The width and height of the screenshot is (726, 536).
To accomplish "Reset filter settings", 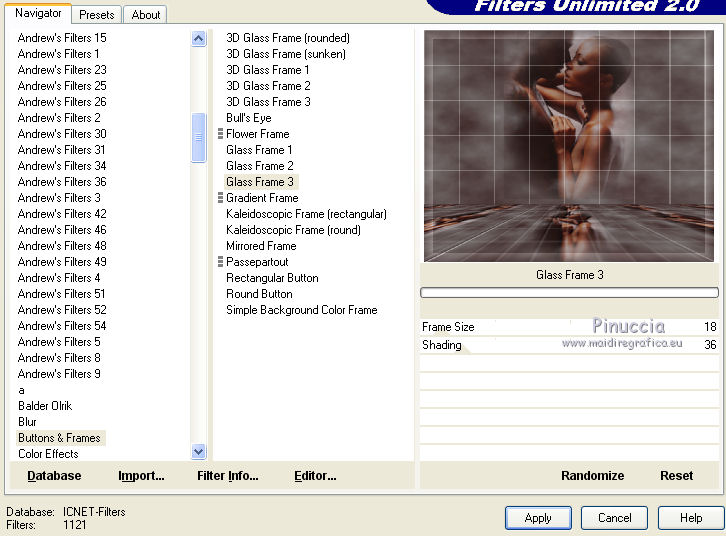I will coord(676,475).
